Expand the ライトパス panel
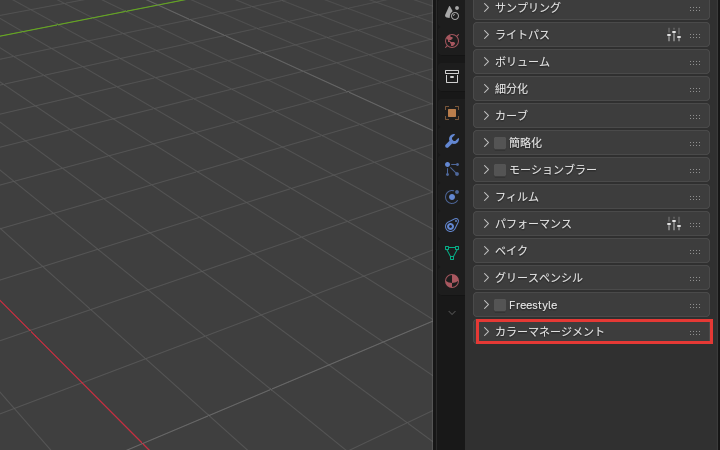The width and height of the screenshot is (720, 450). 486,34
